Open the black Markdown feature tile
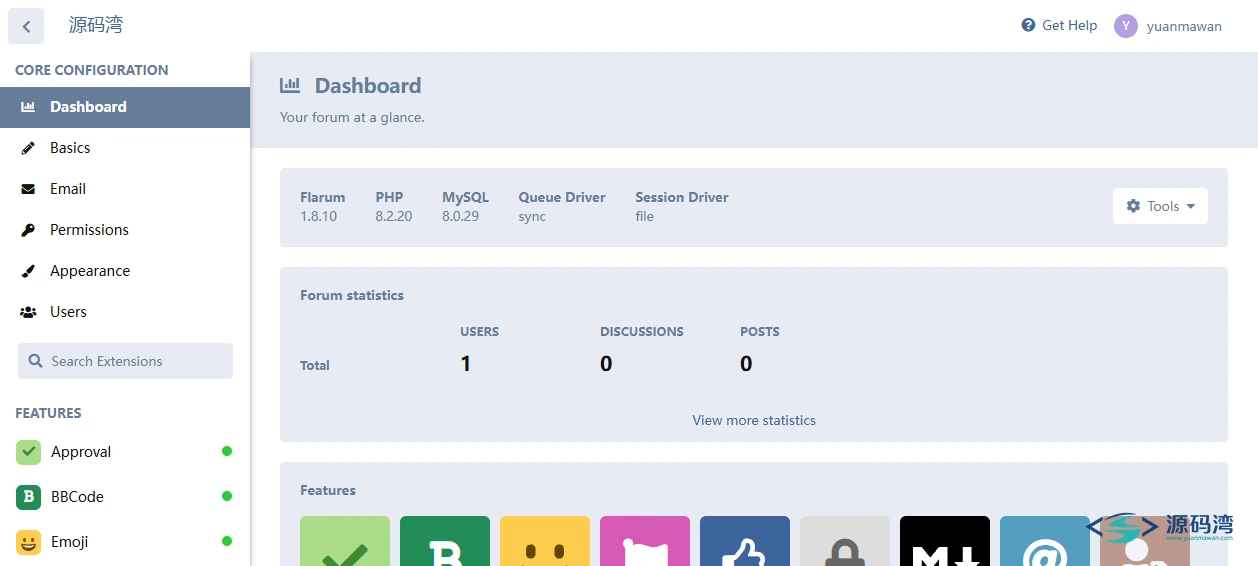1258x566 pixels. (945, 541)
